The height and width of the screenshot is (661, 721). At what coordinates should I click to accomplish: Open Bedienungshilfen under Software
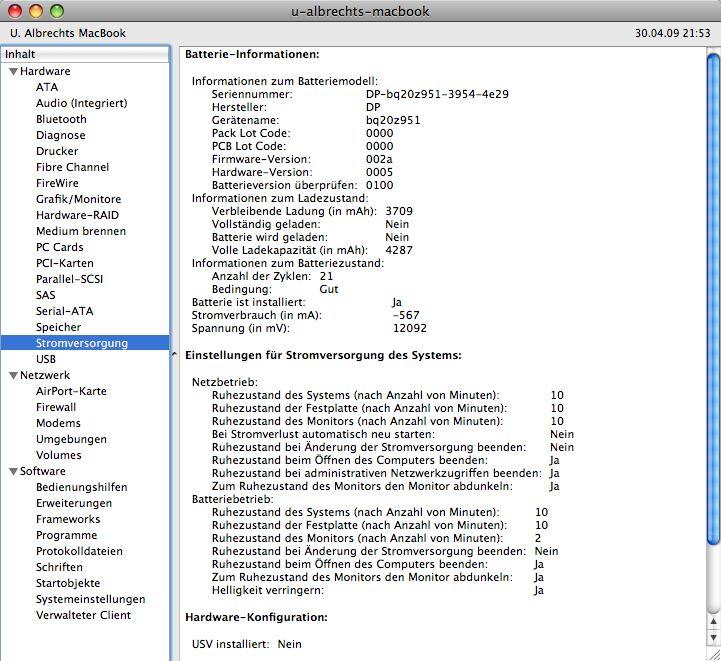[82, 487]
